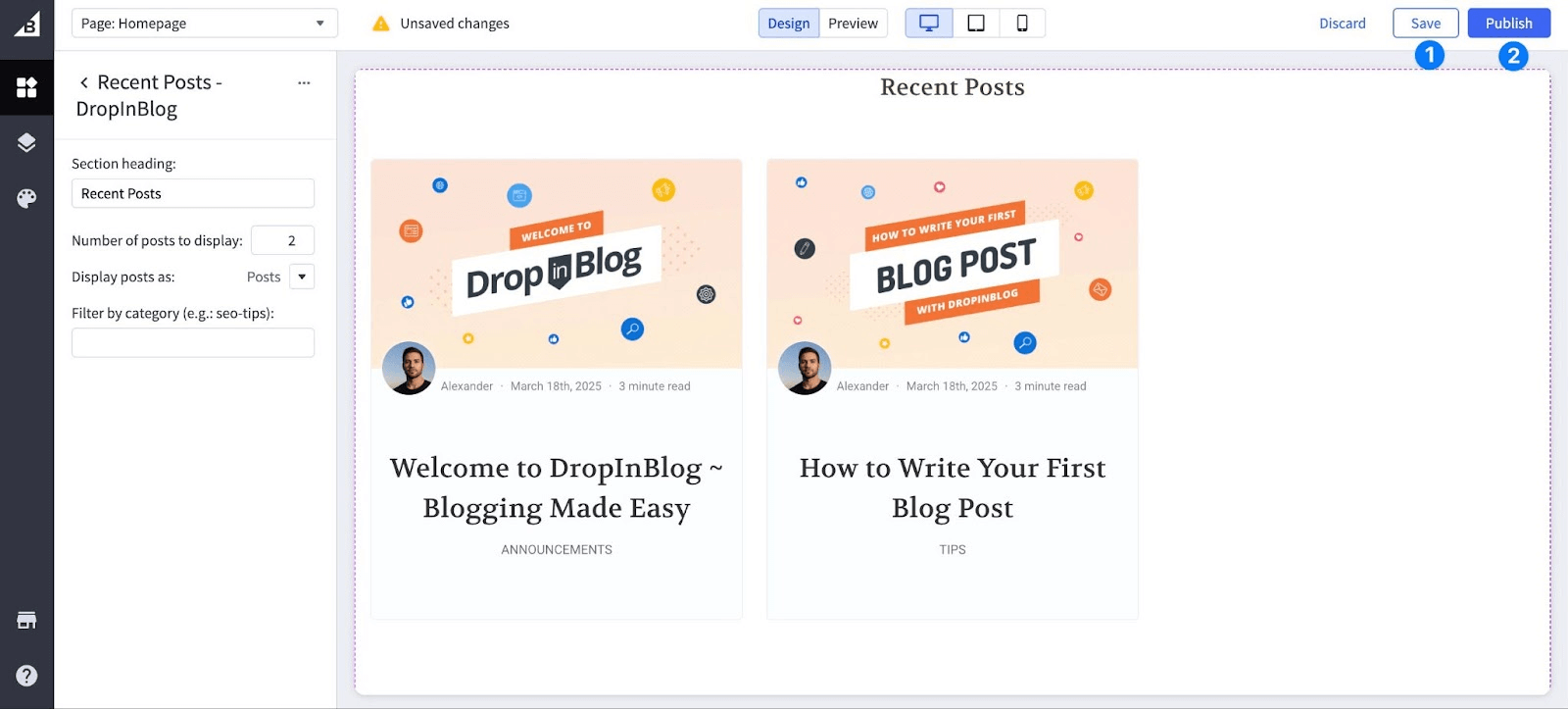Open the Widgets panel icon
1568x709 pixels.
click(x=26, y=88)
